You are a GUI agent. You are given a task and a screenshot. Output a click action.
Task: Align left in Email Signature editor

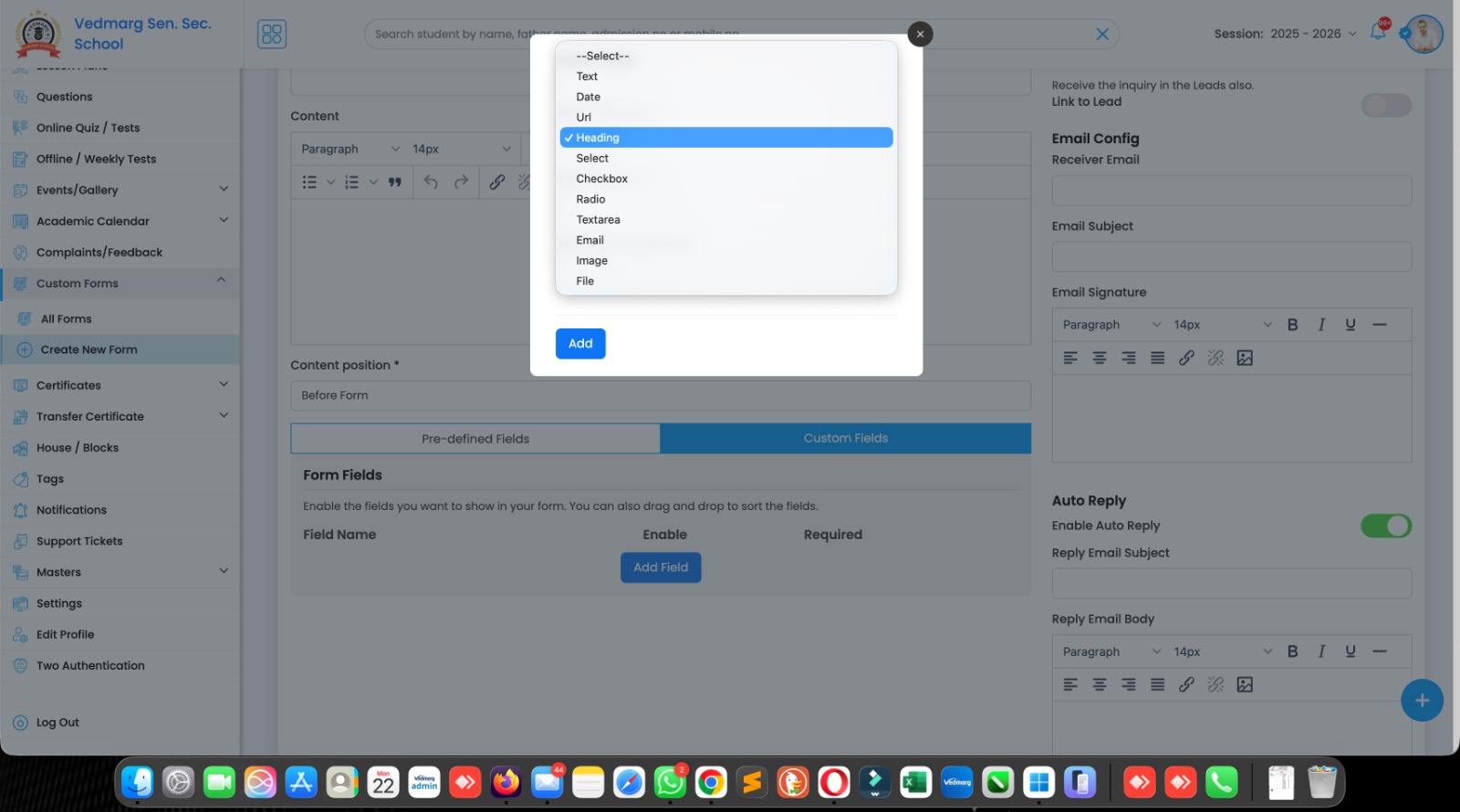pos(1070,359)
